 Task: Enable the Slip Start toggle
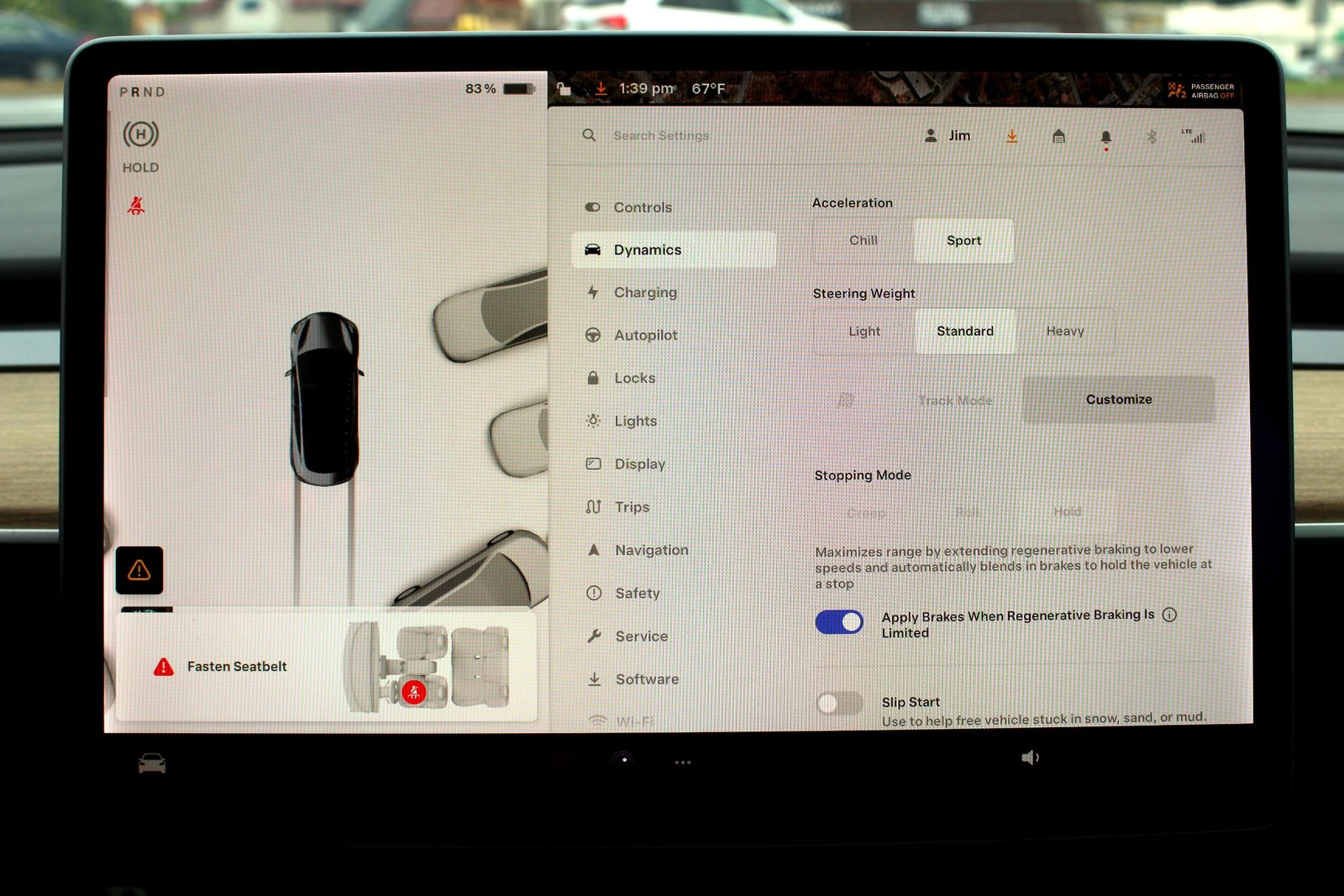(x=839, y=703)
